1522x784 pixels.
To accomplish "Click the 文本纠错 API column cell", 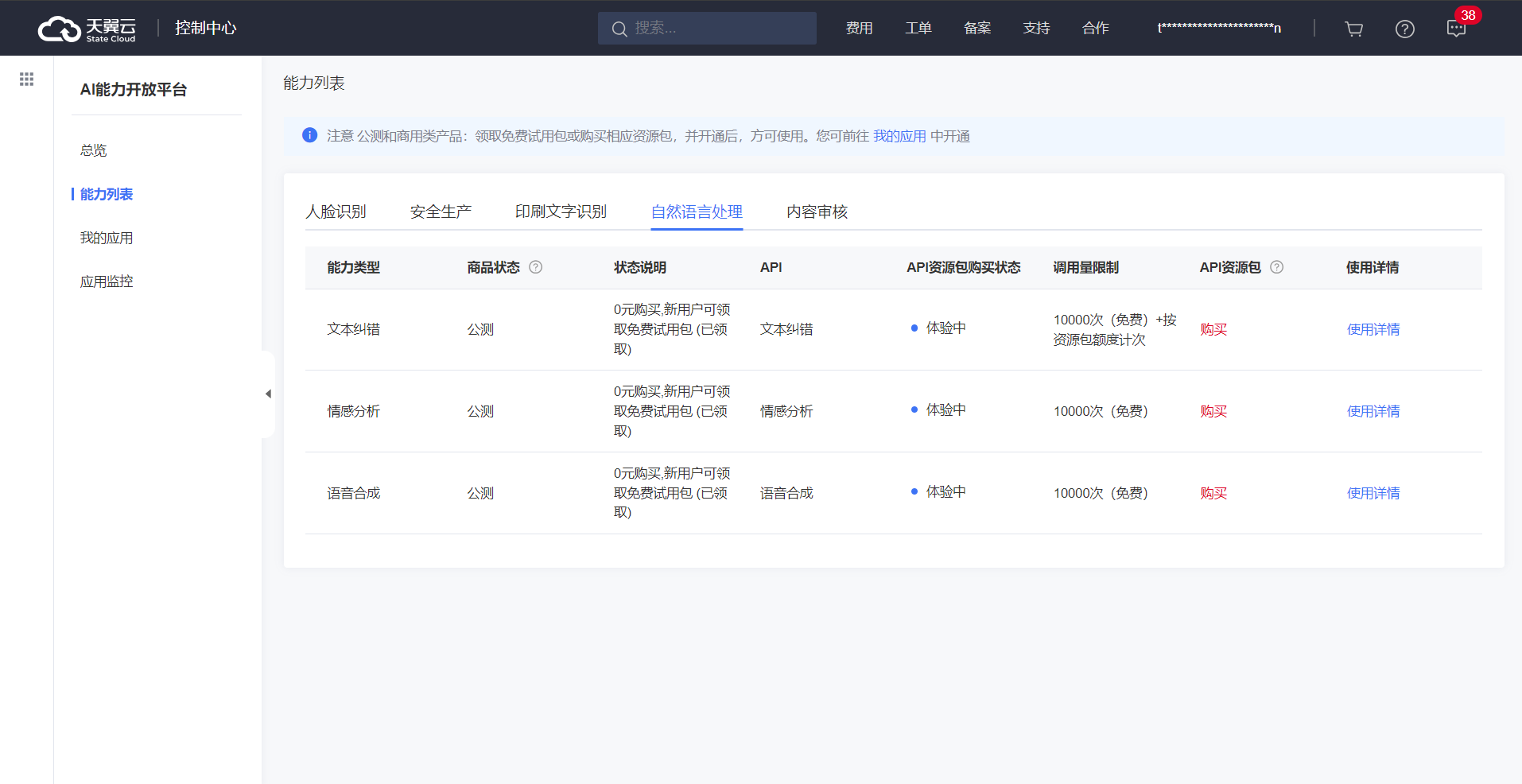I will (786, 329).
